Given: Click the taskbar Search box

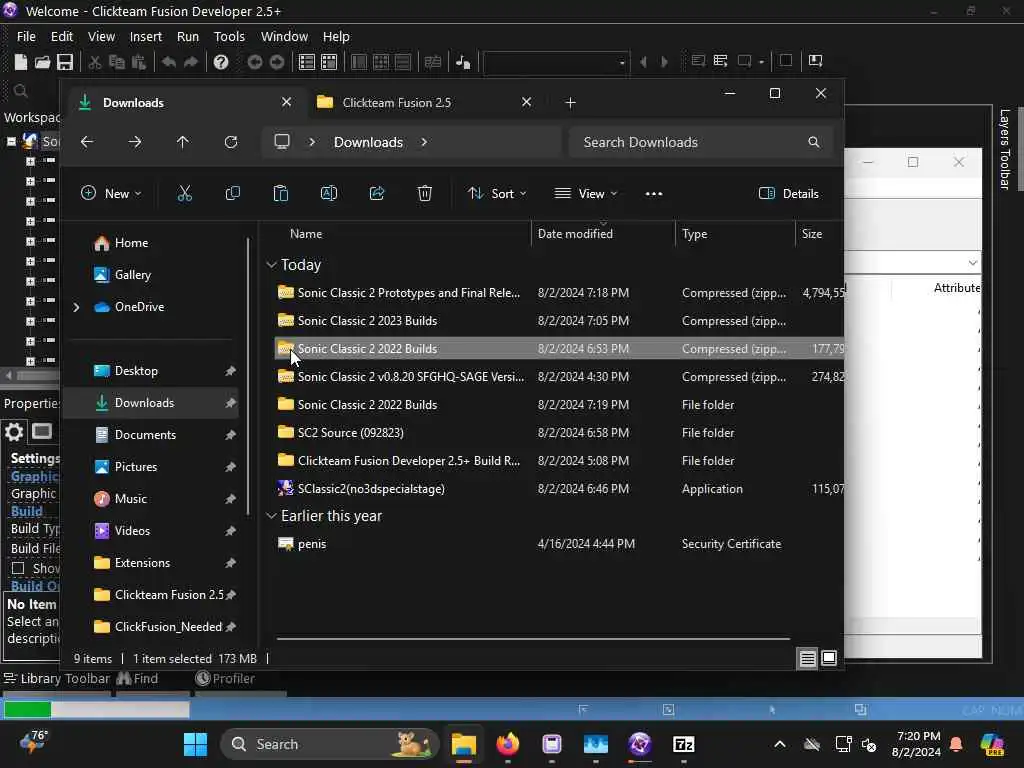Looking at the screenshot, I should [330, 744].
